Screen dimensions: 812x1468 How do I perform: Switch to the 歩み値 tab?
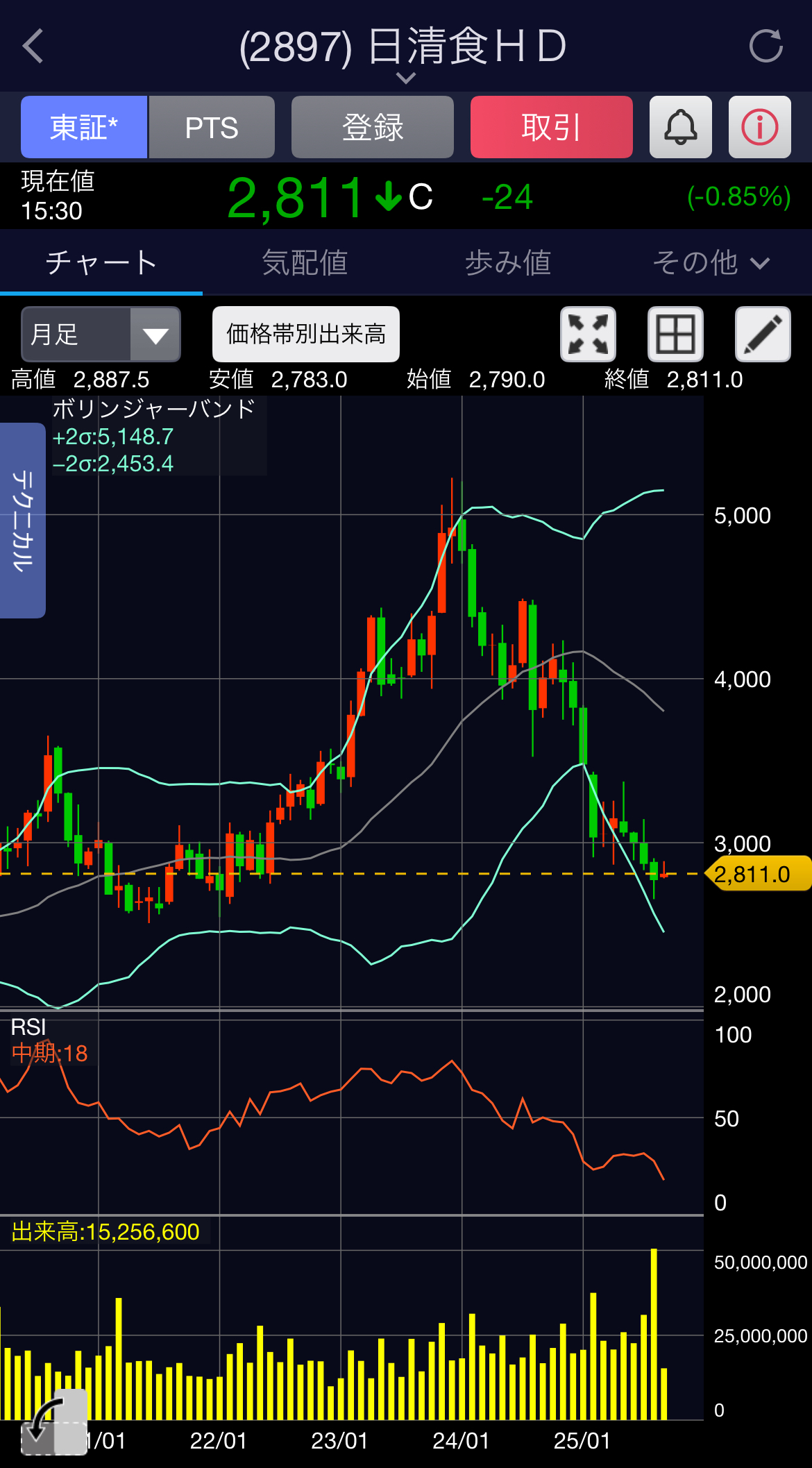508,262
